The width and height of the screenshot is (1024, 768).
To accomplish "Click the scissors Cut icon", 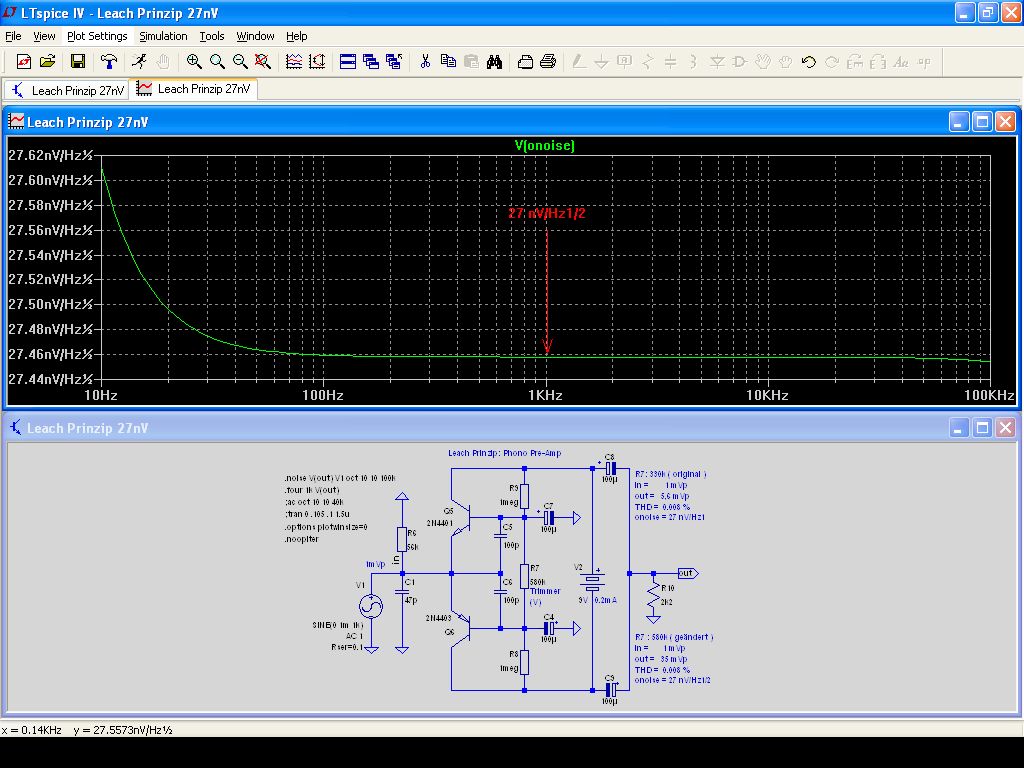I will pos(425,62).
